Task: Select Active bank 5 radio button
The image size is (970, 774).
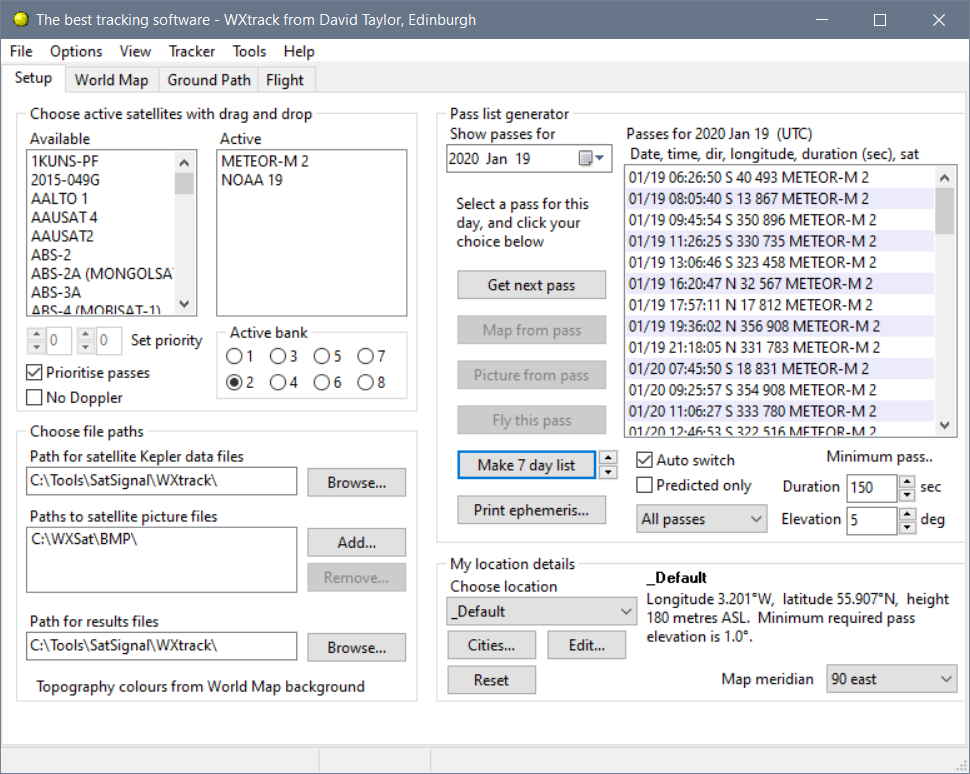Action: [x=322, y=356]
